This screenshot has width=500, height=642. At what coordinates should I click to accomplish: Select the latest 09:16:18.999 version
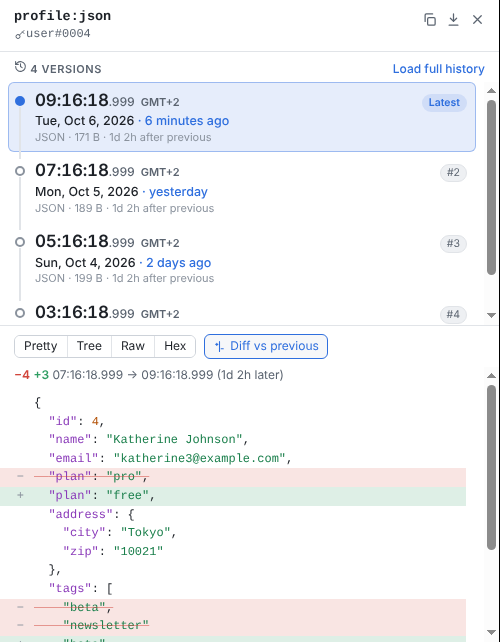click(x=242, y=117)
